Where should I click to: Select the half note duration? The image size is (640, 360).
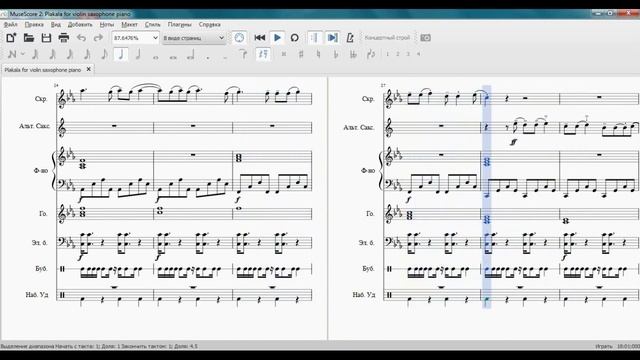click(138, 54)
